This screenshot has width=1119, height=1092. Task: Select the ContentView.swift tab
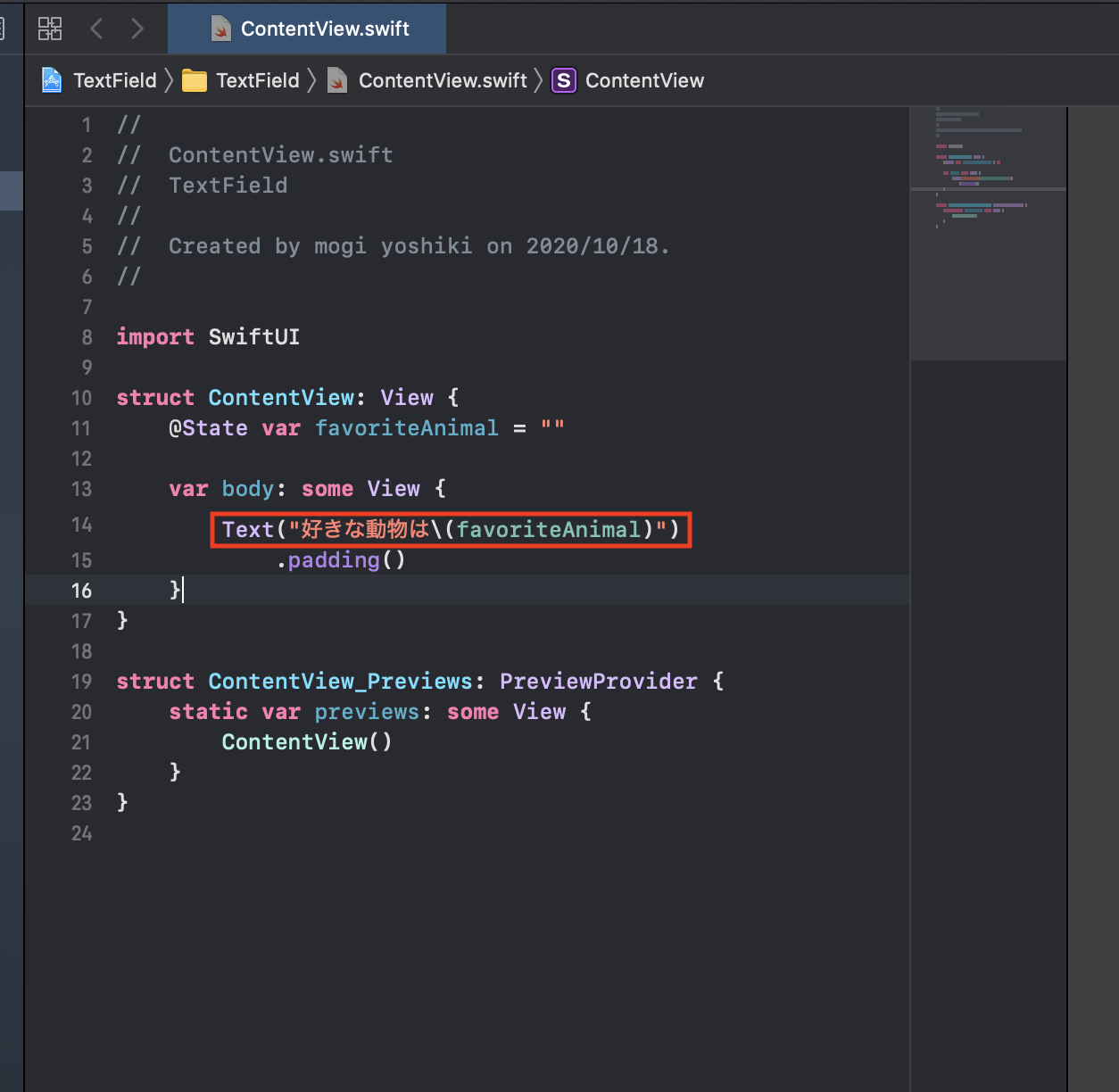(307, 29)
